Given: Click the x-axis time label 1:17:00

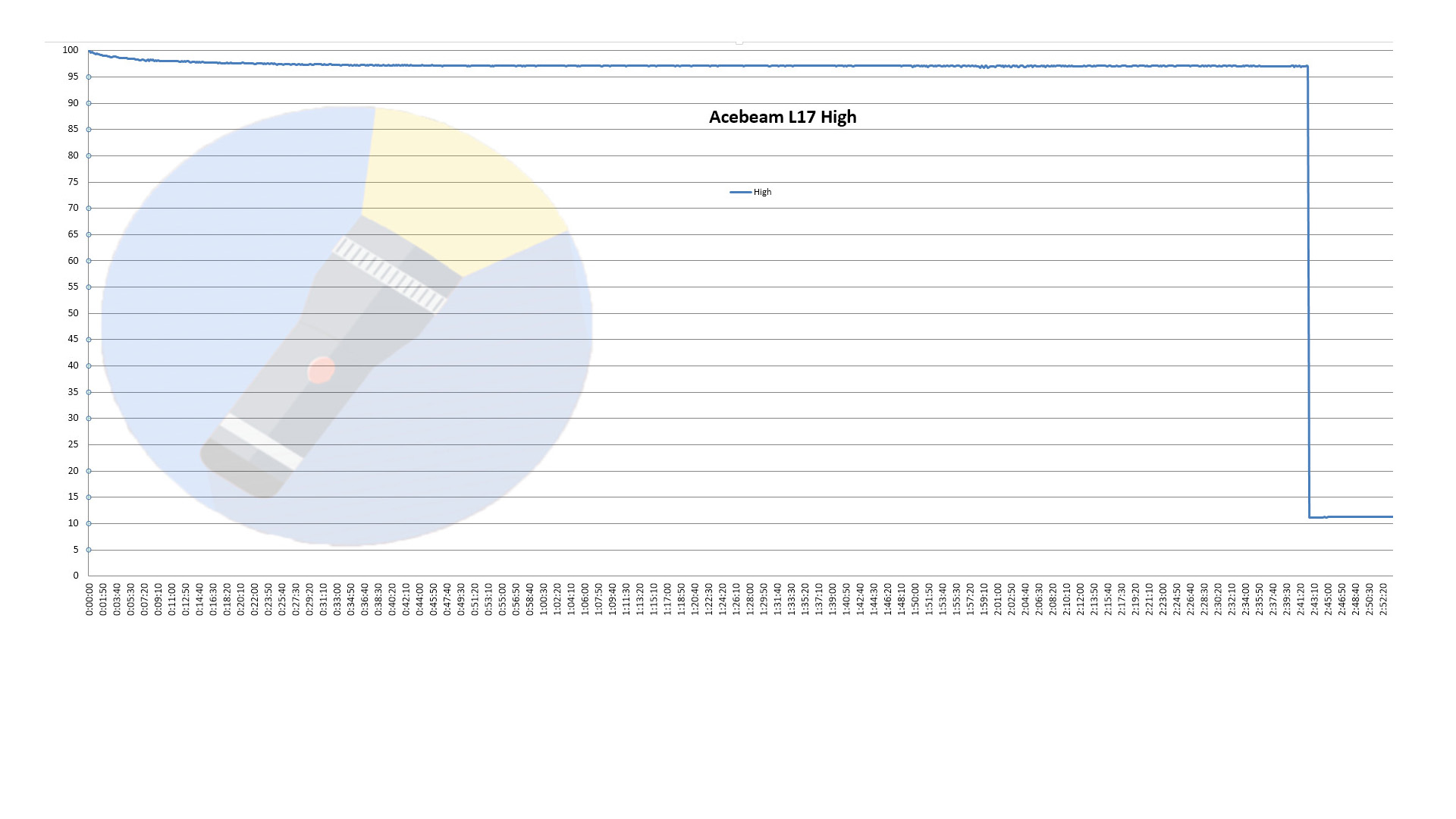Looking at the screenshot, I should tap(667, 599).
